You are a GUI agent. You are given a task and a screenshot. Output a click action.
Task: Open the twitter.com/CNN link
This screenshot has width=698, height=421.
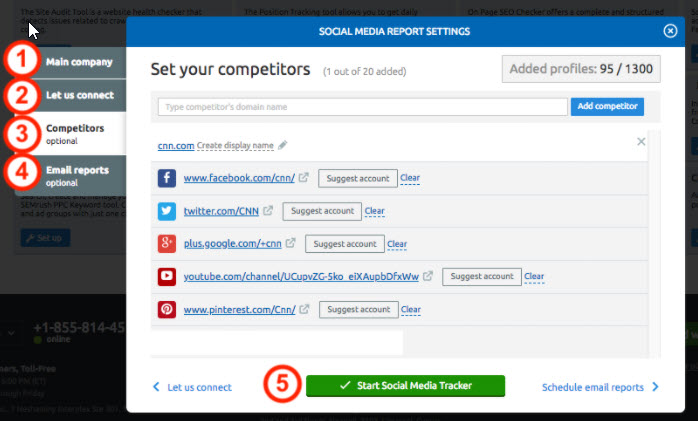click(x=221, y=211)
